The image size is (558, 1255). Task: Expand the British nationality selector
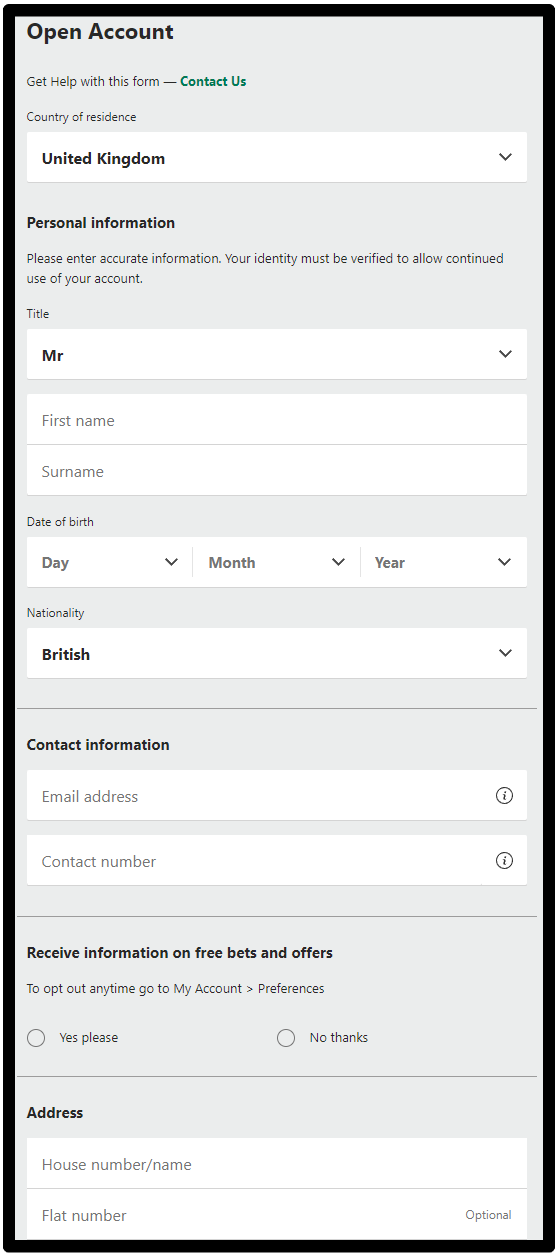(x=277, y=653)
